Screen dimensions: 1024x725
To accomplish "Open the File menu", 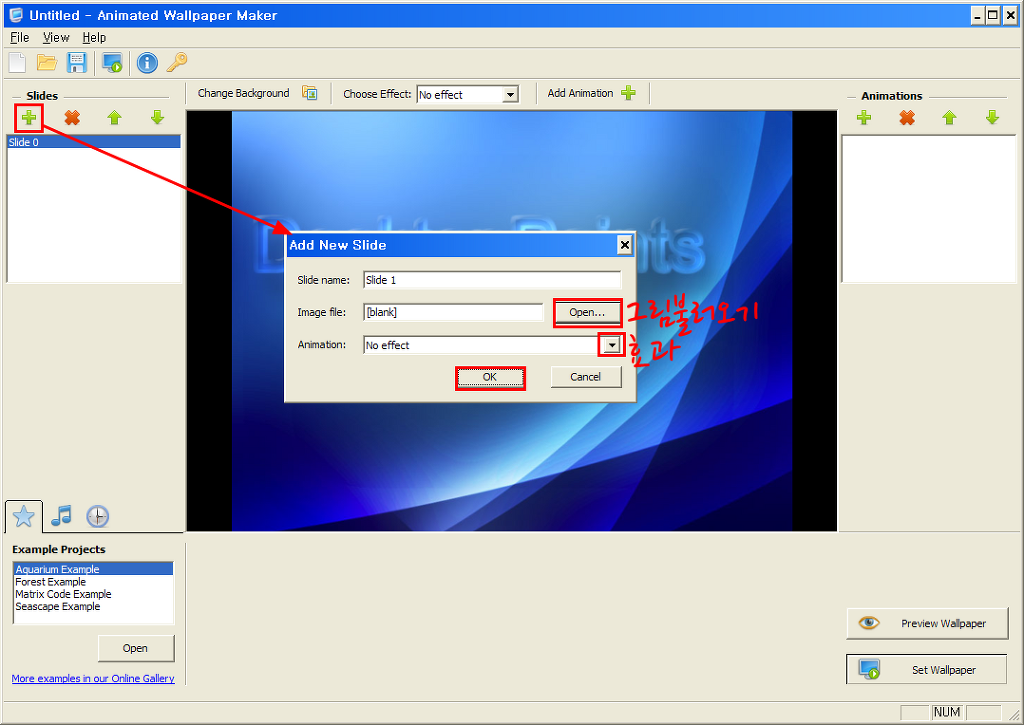I will [x=20, y=37].
